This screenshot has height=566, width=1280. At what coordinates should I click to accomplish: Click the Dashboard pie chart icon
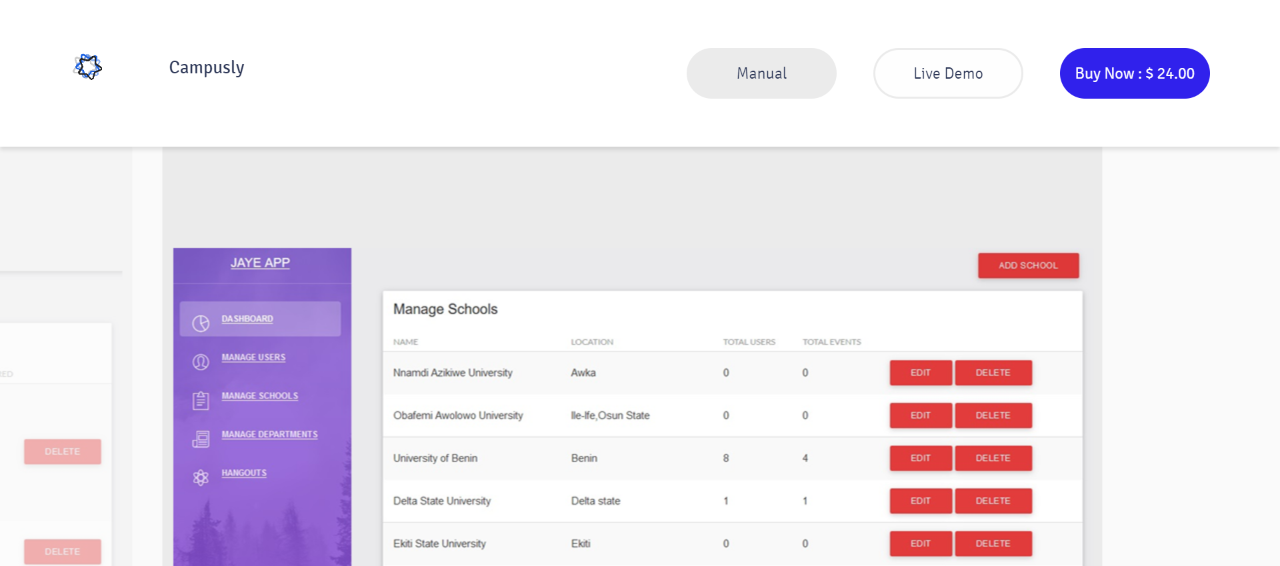(201, 323)
